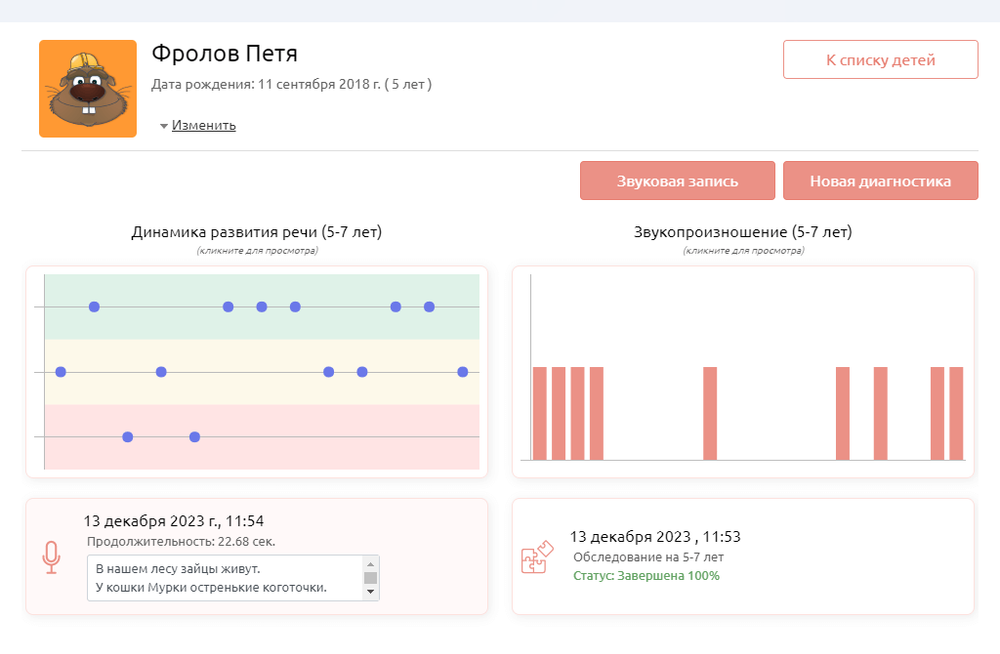This screenshot has width=1000, height=654.
Task: Click the first bar in the Звукопроизношение chart
Action: click(x=540, y=414)
